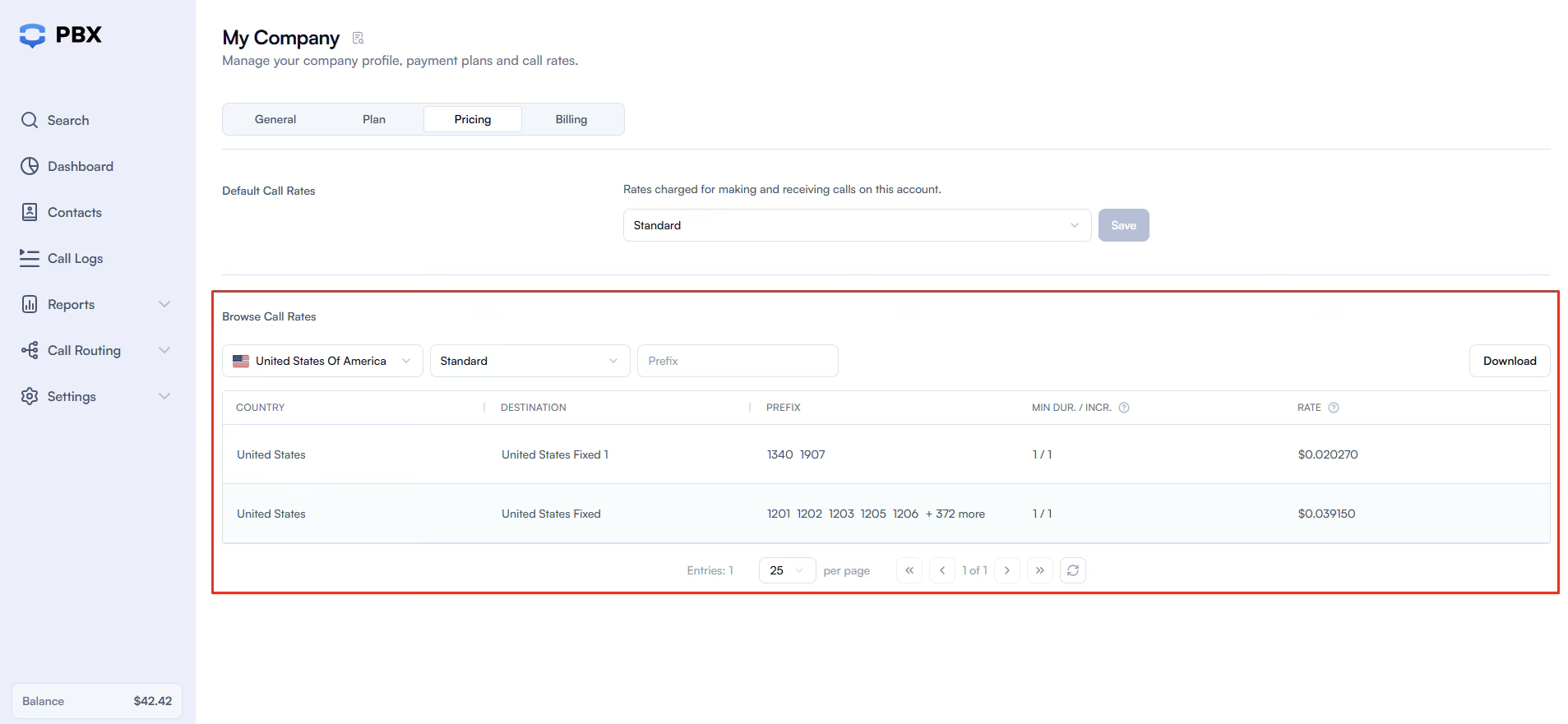Click the Min Dur. / Incr. help icon
1568x724 pixels.
tap(1124, 408)
